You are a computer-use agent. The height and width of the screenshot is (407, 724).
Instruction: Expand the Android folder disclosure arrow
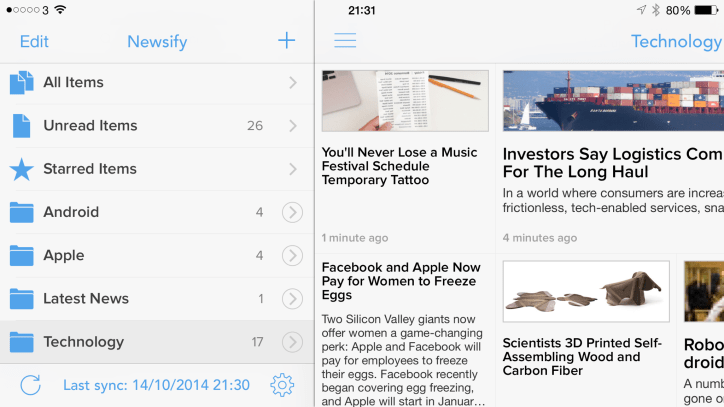pyautogui.click(x=292, y=212)
